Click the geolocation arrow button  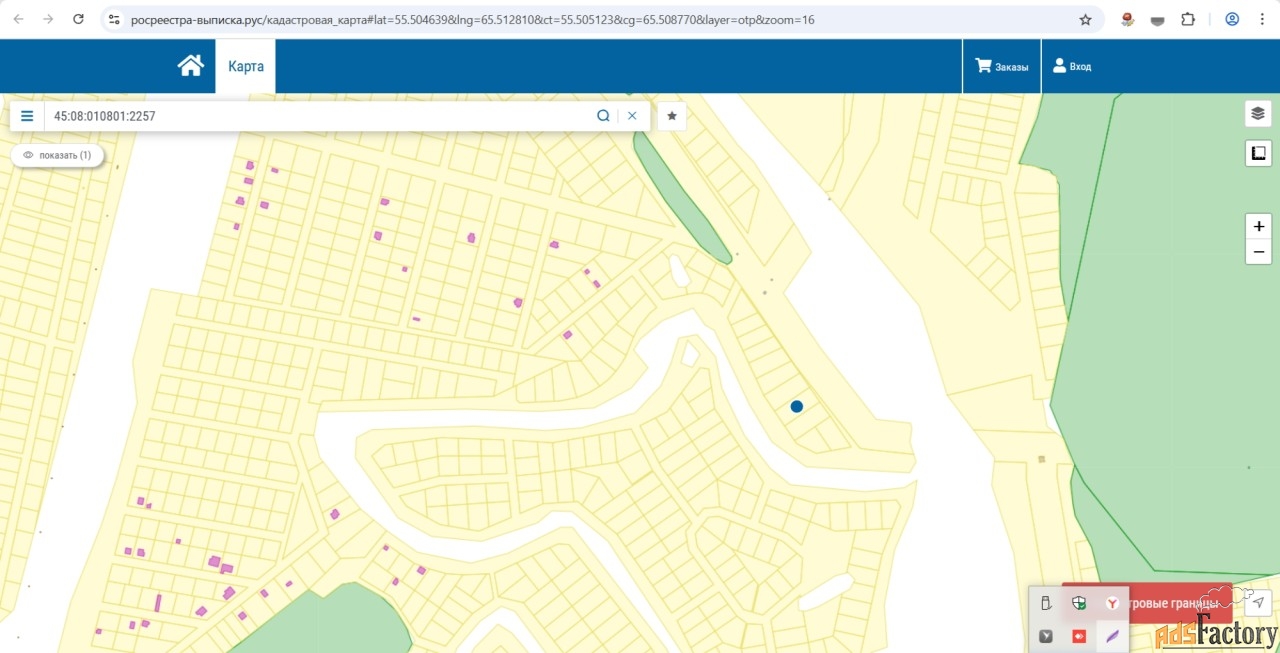[1259, 602]
